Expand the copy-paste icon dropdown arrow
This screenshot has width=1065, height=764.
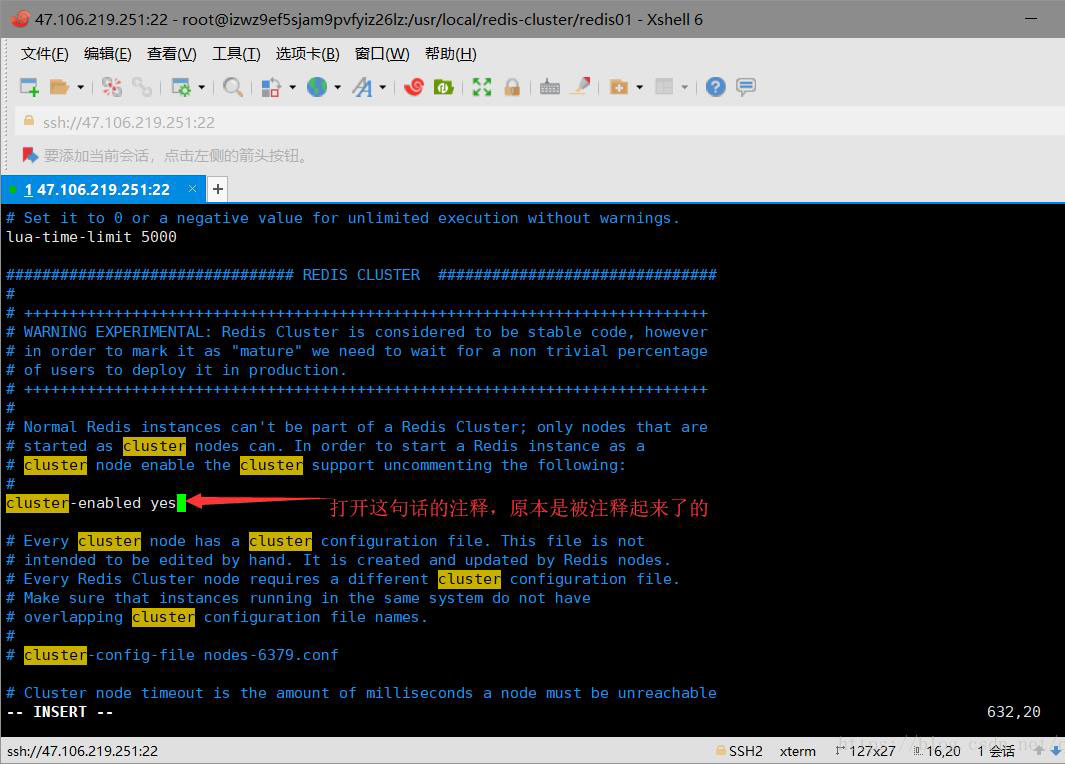point(292,87)
